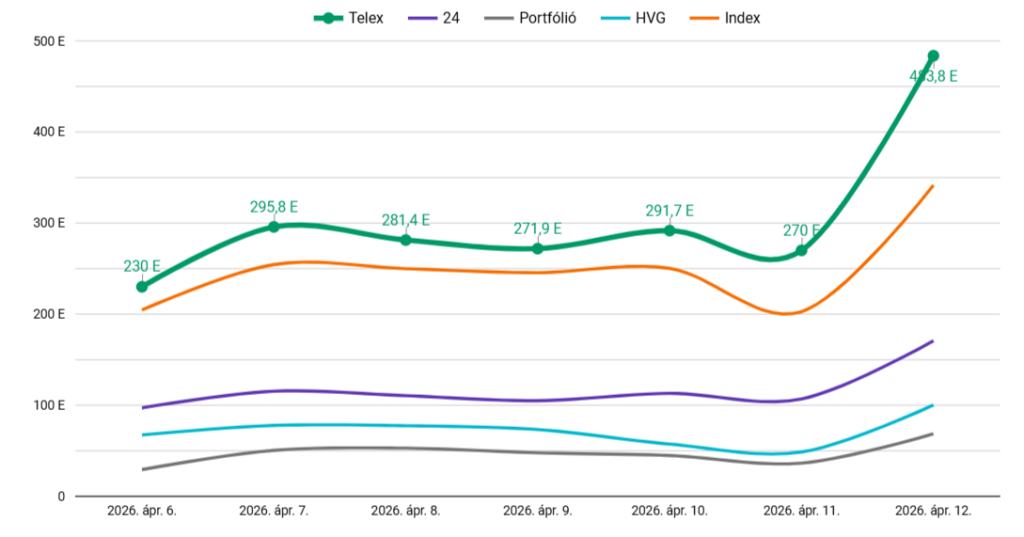
Task: Click the 24 legend label
Action: [x=451, y=18]
